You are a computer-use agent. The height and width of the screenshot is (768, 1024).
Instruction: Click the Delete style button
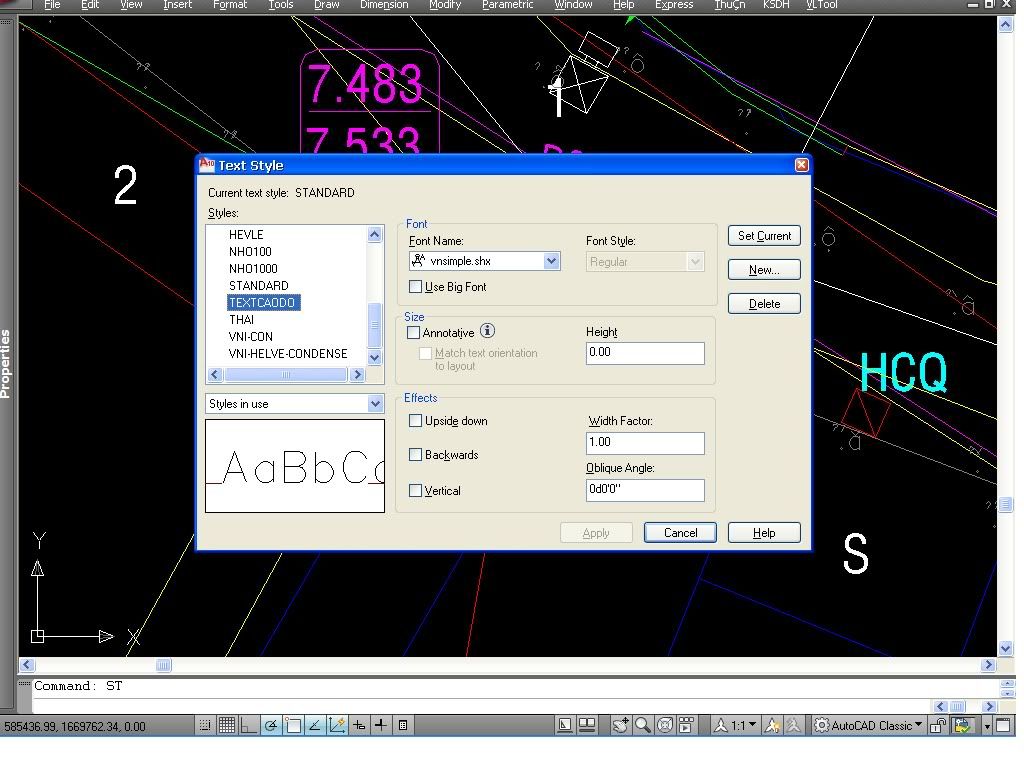pyautogui.click(x=764, y=304)
